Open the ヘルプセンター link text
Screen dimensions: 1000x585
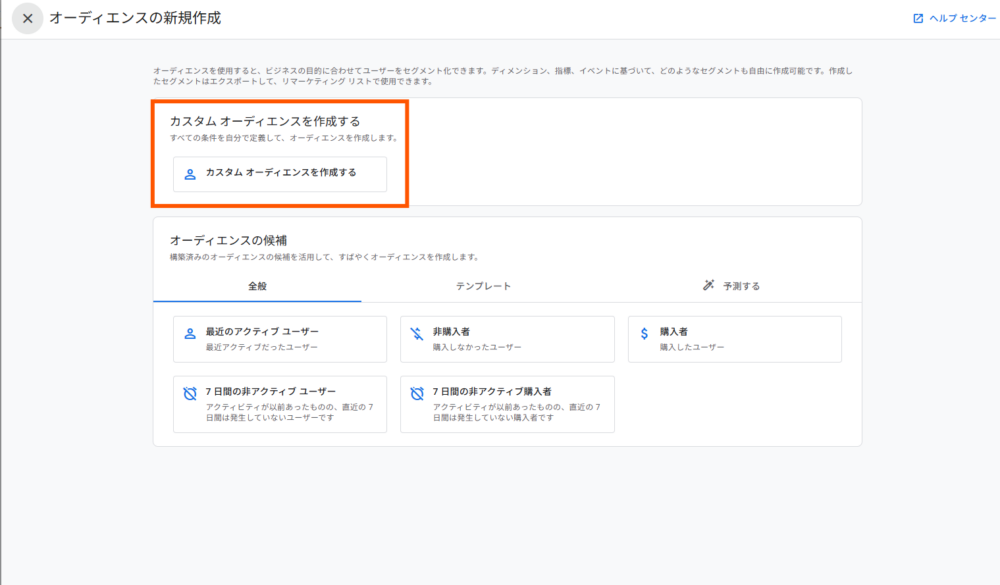coord(962,19)
